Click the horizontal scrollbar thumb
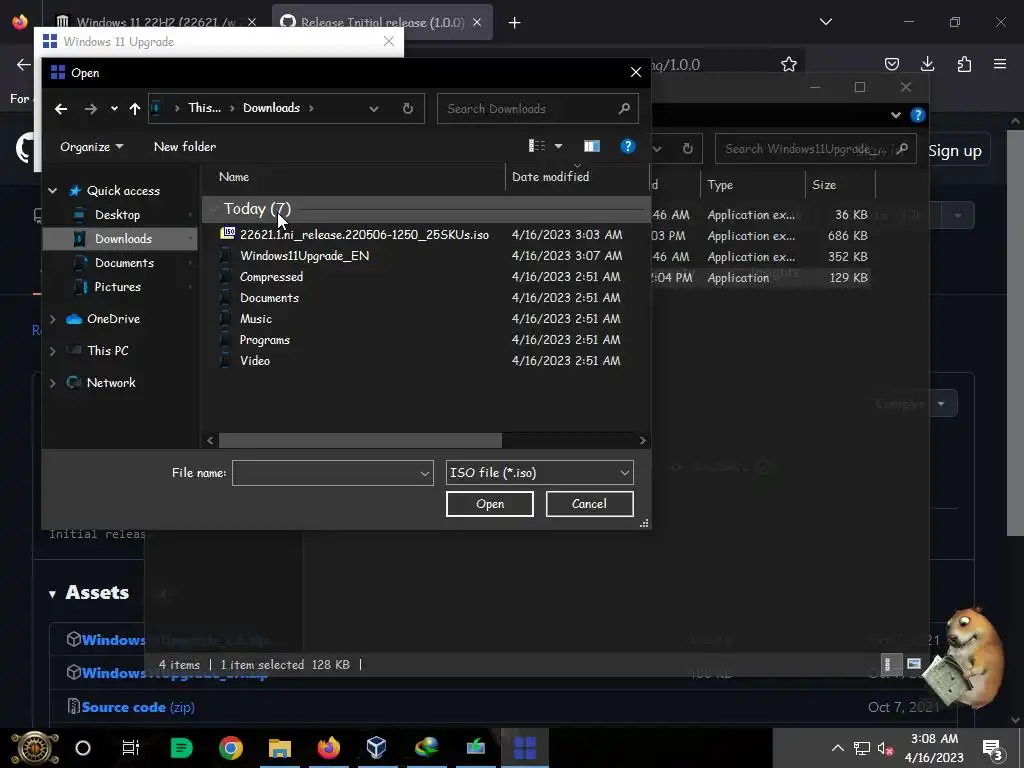The image size is (1024, 768). pos(360,441)
